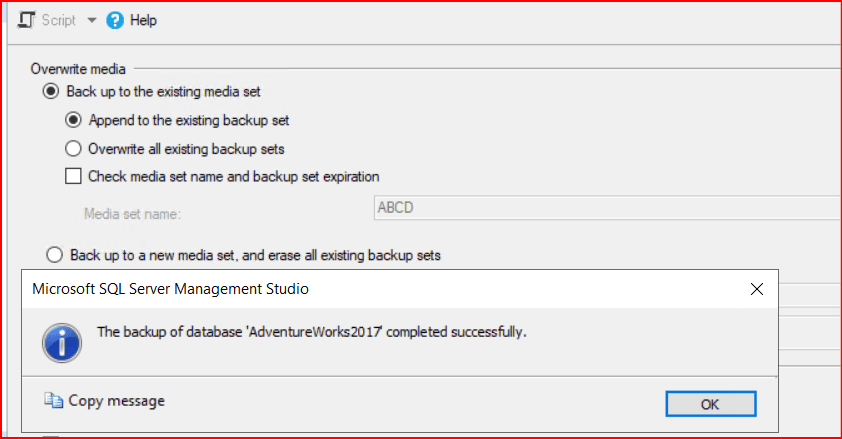Click the Overwrite media group heading
Image resolution: width=842 pixels, height=439 pixels.
[x=79, y=69]
